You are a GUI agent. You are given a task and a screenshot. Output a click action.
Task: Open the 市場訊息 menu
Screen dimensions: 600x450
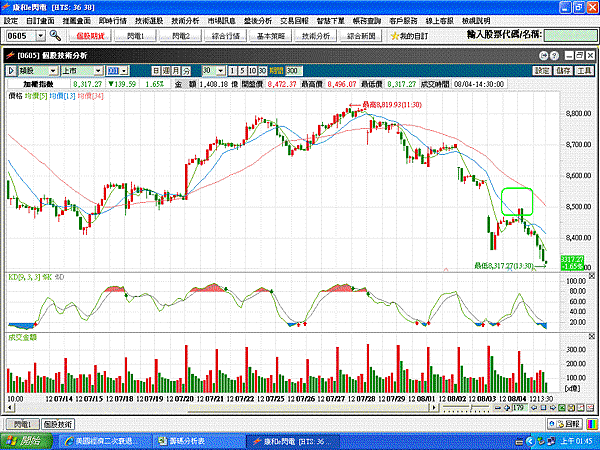coord(222,21)
